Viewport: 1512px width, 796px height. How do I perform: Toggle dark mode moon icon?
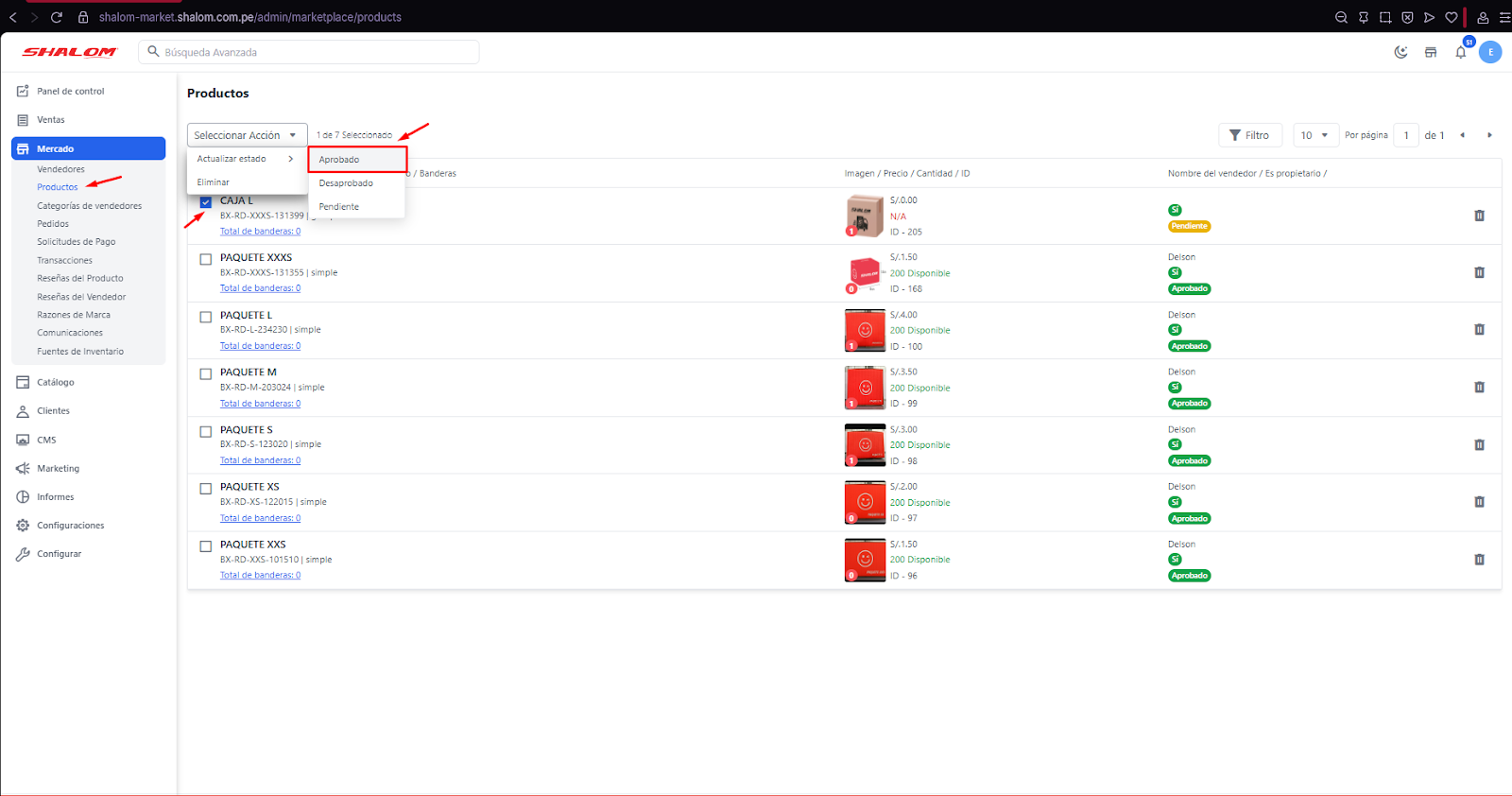pyautogui.click(x=1400, y=52)
